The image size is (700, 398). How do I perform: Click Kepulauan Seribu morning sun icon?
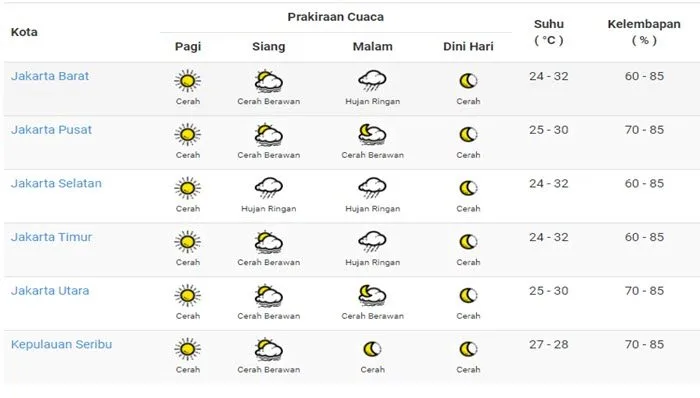188,349
